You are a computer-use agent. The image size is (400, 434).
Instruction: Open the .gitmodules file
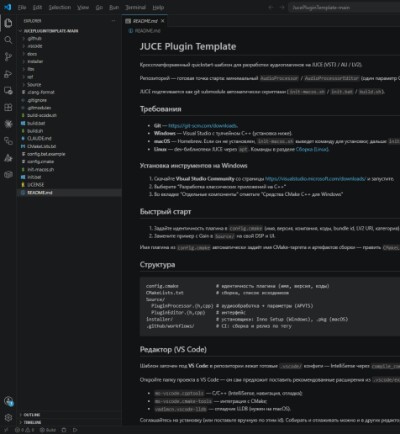pyautogui.click(x=69, y=108)
